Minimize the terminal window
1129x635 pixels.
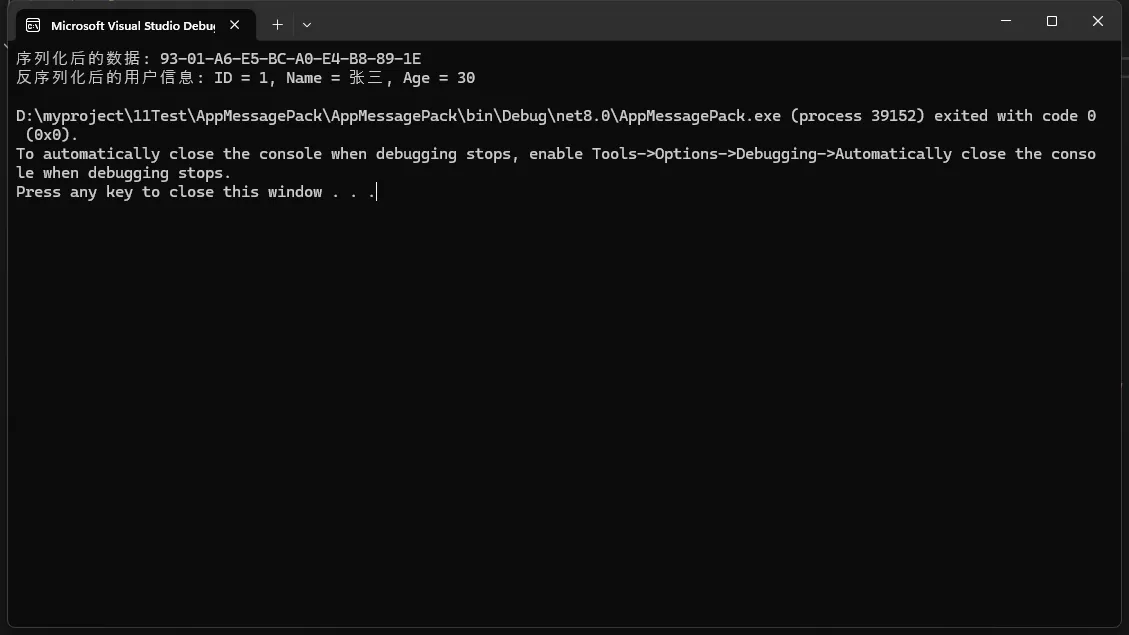(x=1006, y=21)
